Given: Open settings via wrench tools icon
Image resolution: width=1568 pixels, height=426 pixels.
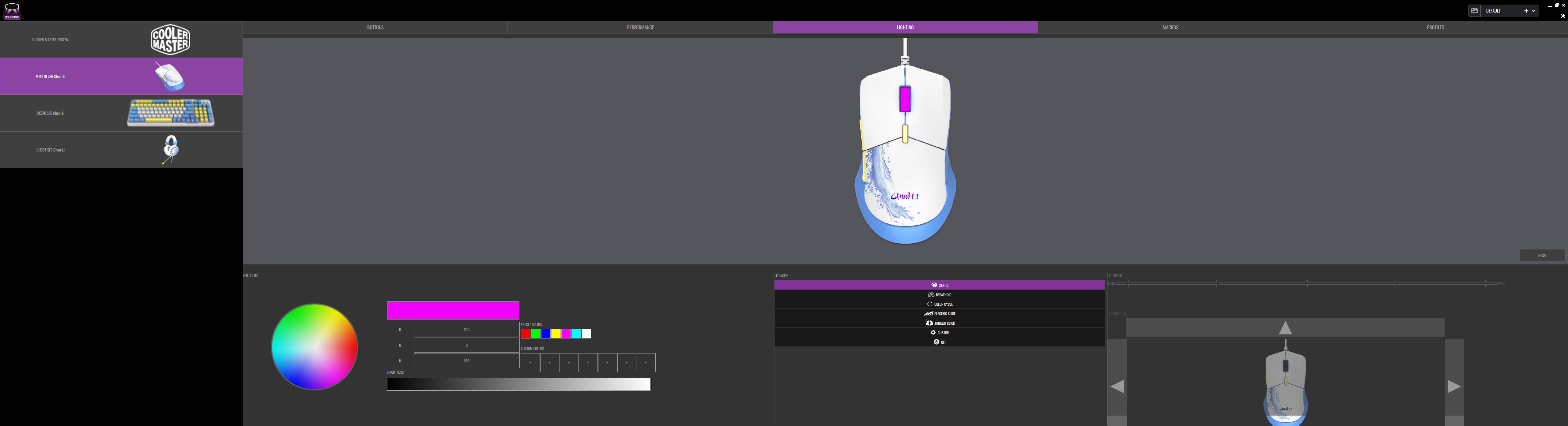Looking at the screenshot, I should click(1562, 17).
